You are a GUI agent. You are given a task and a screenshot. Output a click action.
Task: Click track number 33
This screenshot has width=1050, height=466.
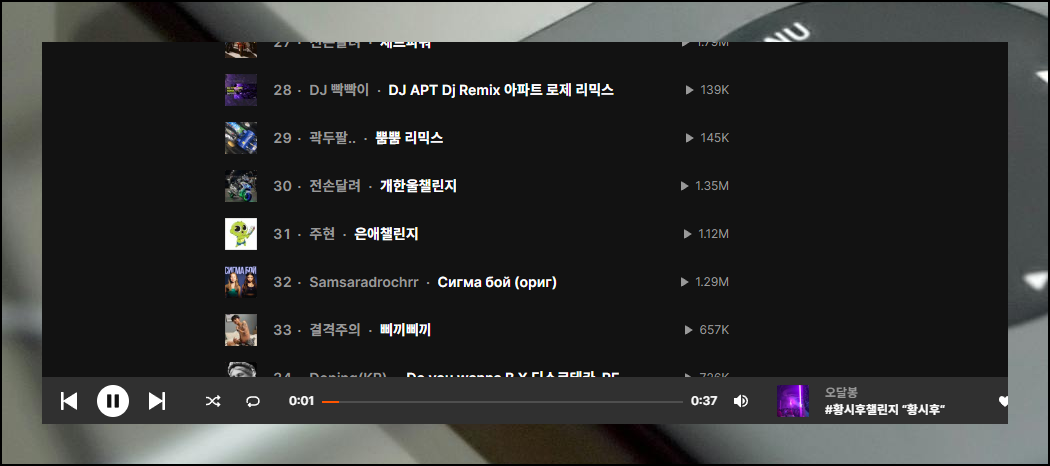(x=282, y=330)
